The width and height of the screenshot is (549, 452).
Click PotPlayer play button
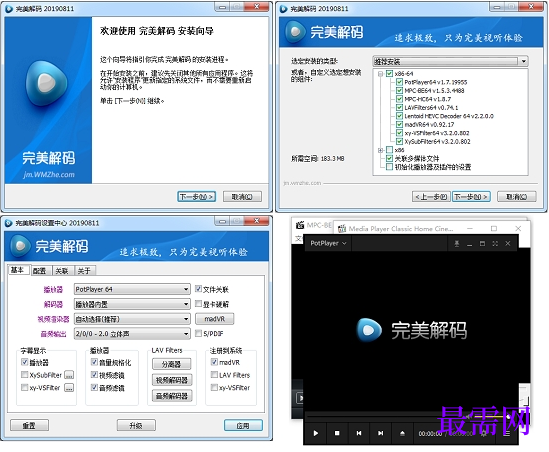(315, 433)
